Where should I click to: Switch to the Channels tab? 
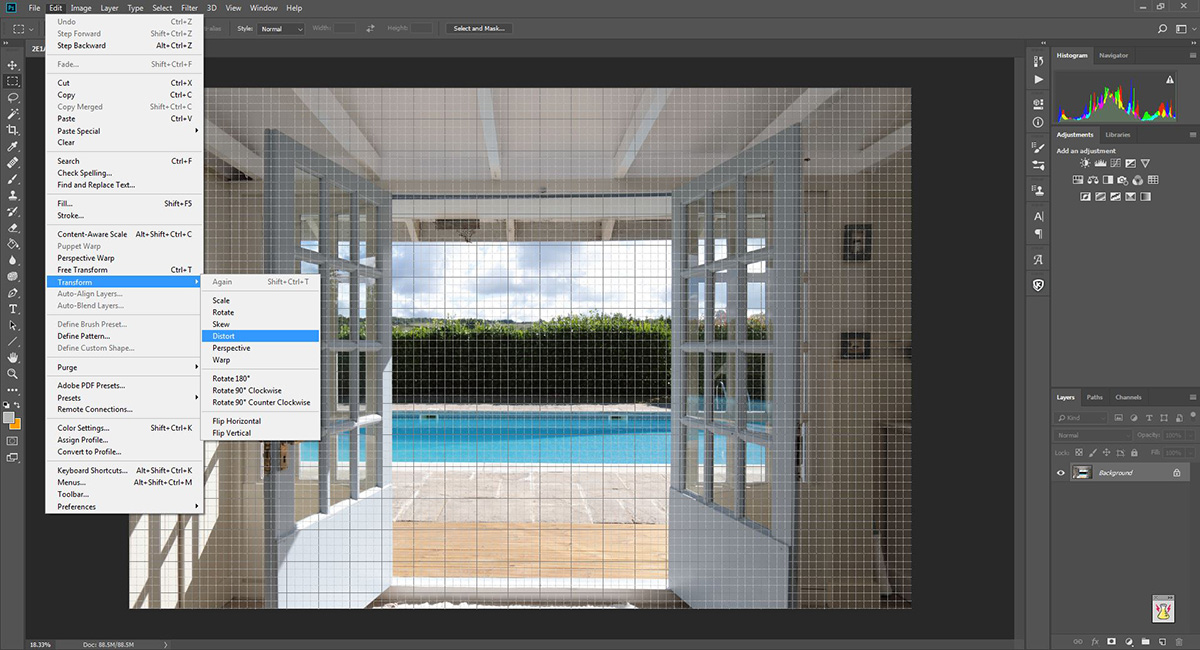[1128, 396]
